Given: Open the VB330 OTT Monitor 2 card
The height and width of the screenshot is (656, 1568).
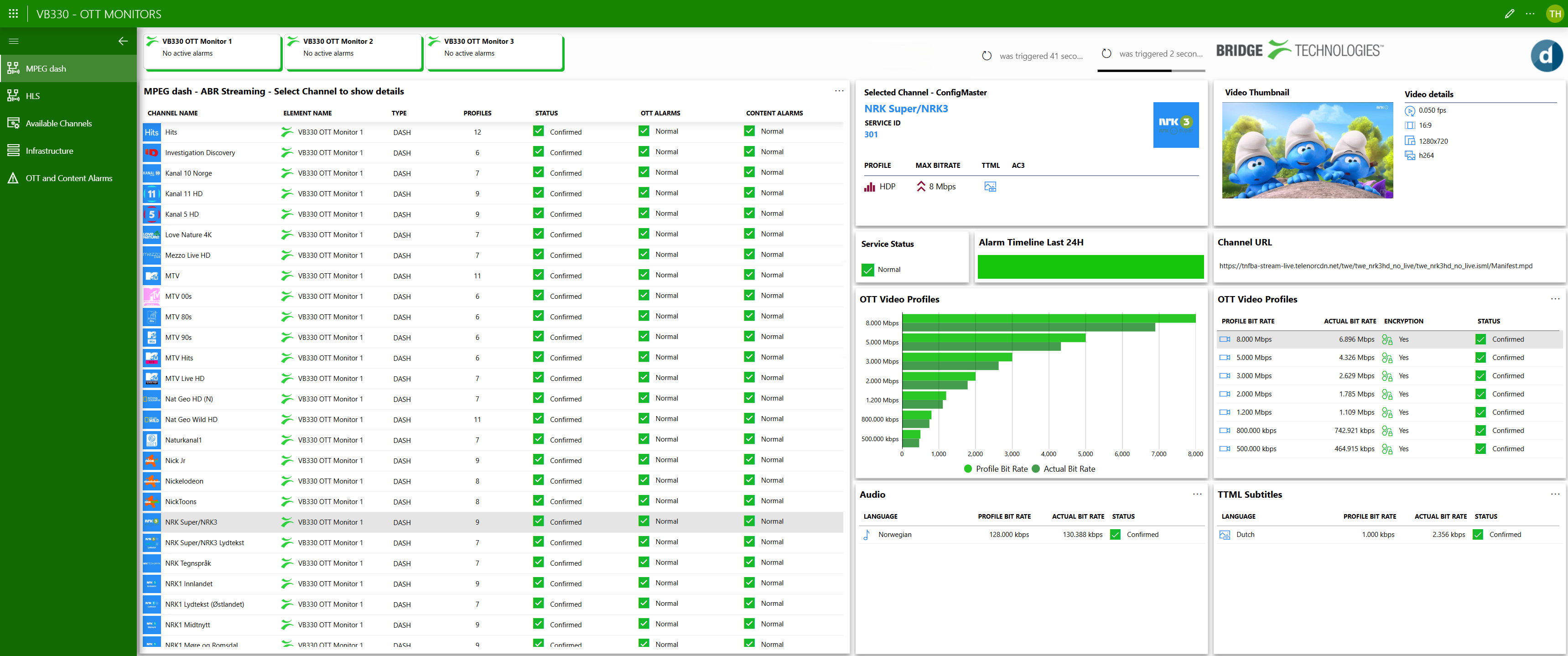Looking at the screenshot, I should [x=353, y=52].
